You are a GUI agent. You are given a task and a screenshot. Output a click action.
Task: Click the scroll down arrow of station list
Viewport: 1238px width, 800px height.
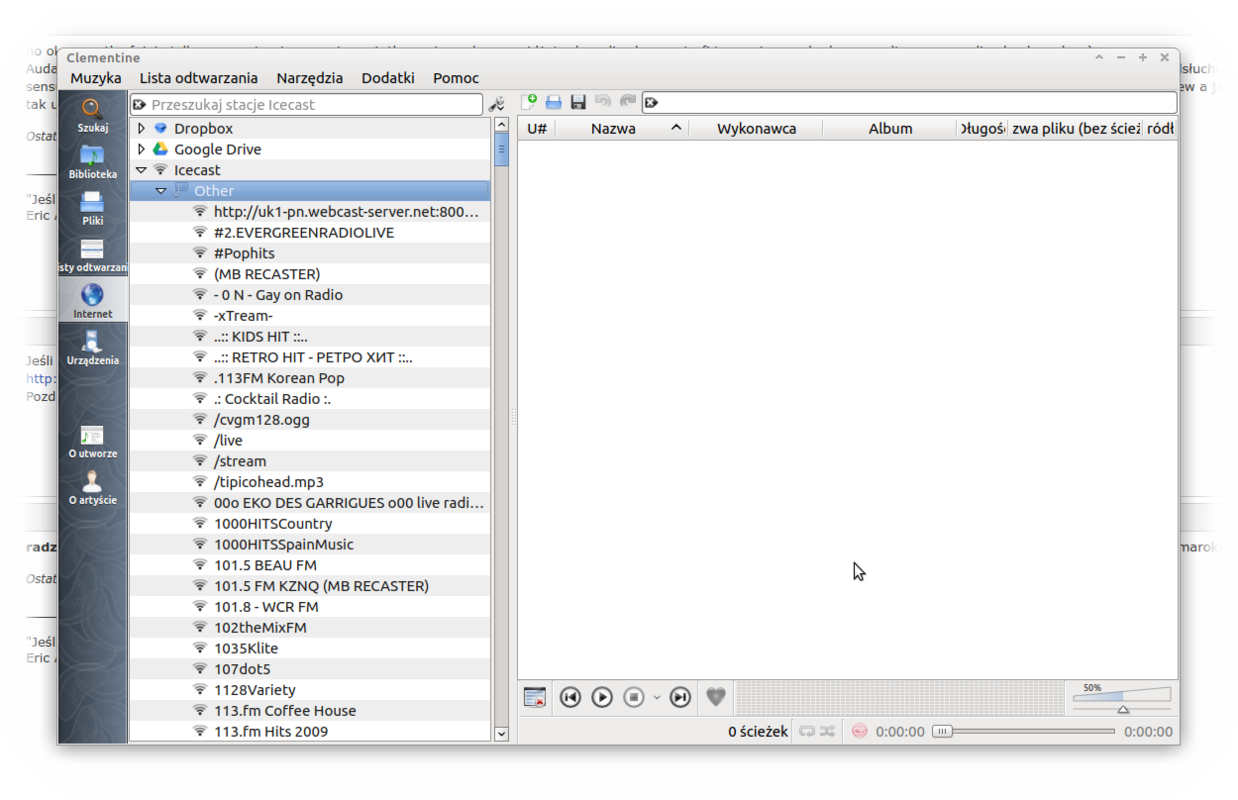502,734
